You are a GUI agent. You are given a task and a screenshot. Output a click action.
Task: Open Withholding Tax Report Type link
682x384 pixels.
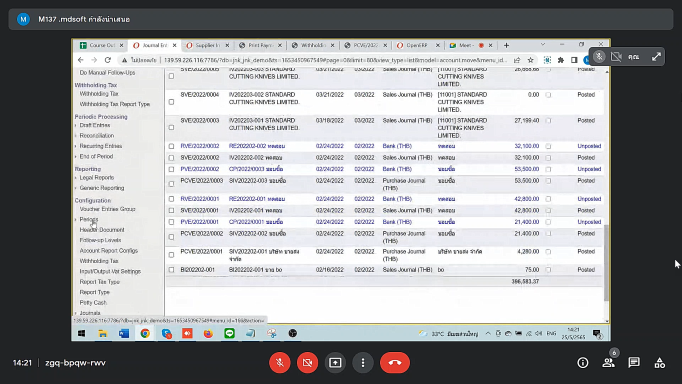click(115, 104)
